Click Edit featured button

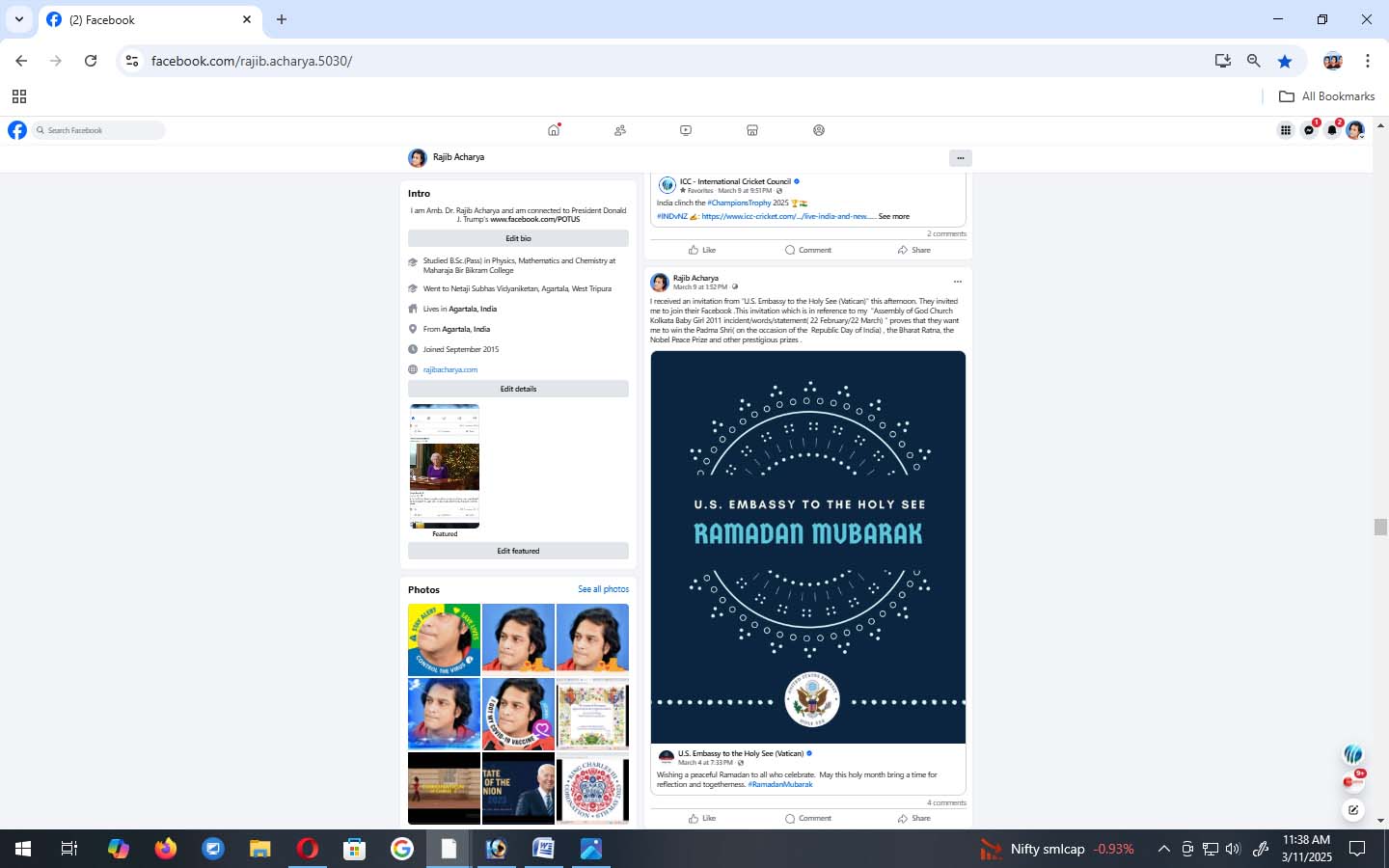point(518,551)
